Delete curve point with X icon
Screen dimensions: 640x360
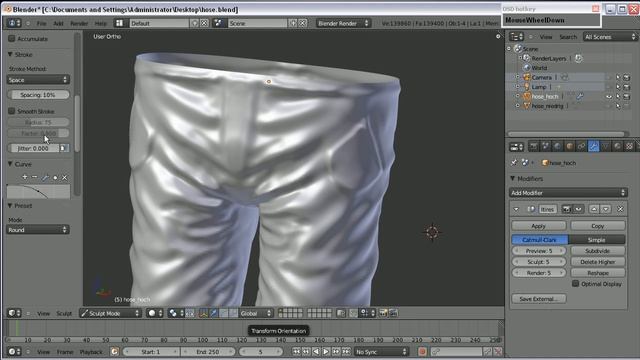pos(64,177)
